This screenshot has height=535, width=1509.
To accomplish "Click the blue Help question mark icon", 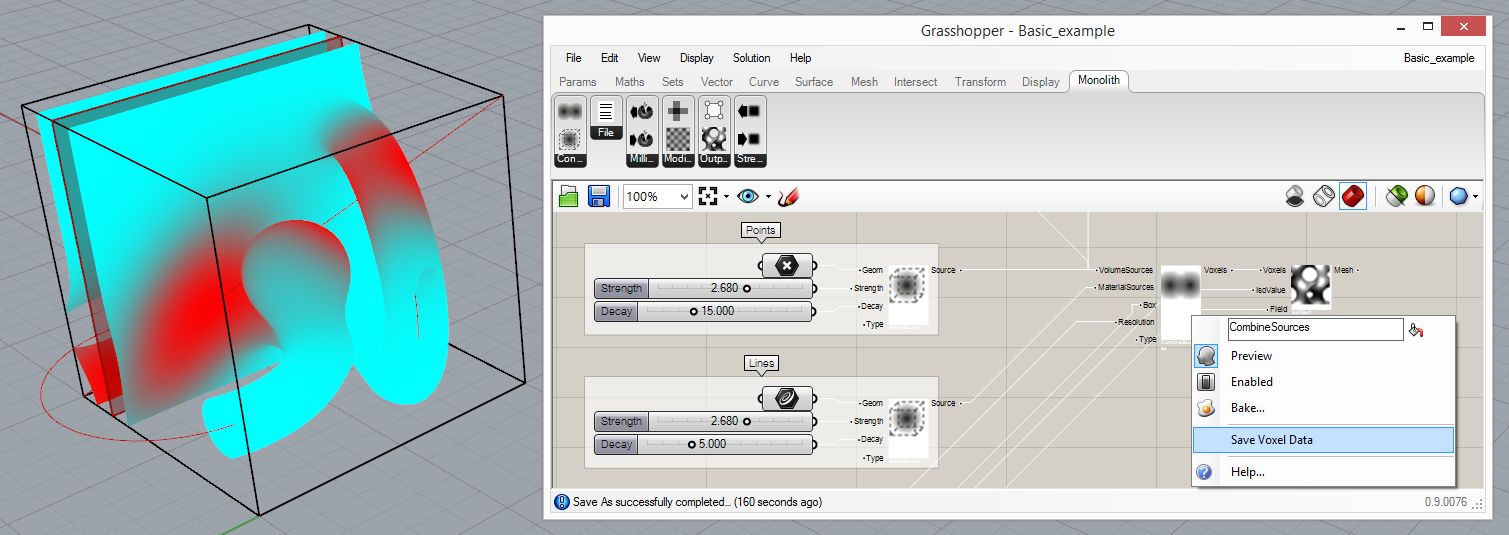I will pos(1205,472).
